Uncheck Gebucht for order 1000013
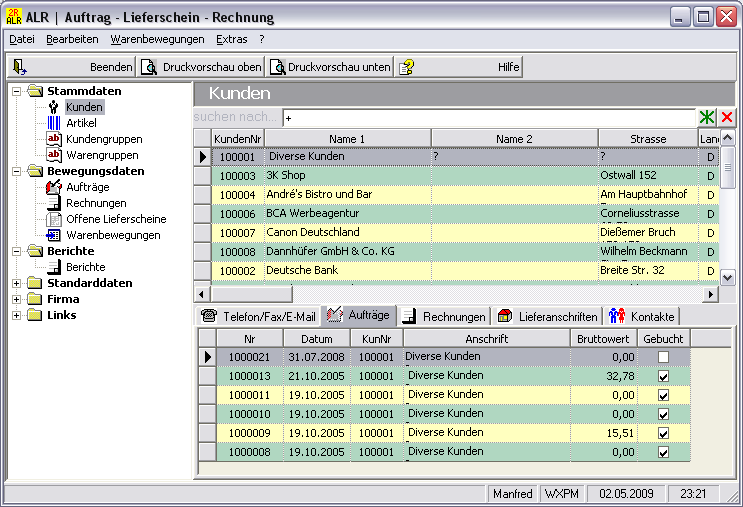The height and width of the screenshot is (507, 743). tap(663, 376)
